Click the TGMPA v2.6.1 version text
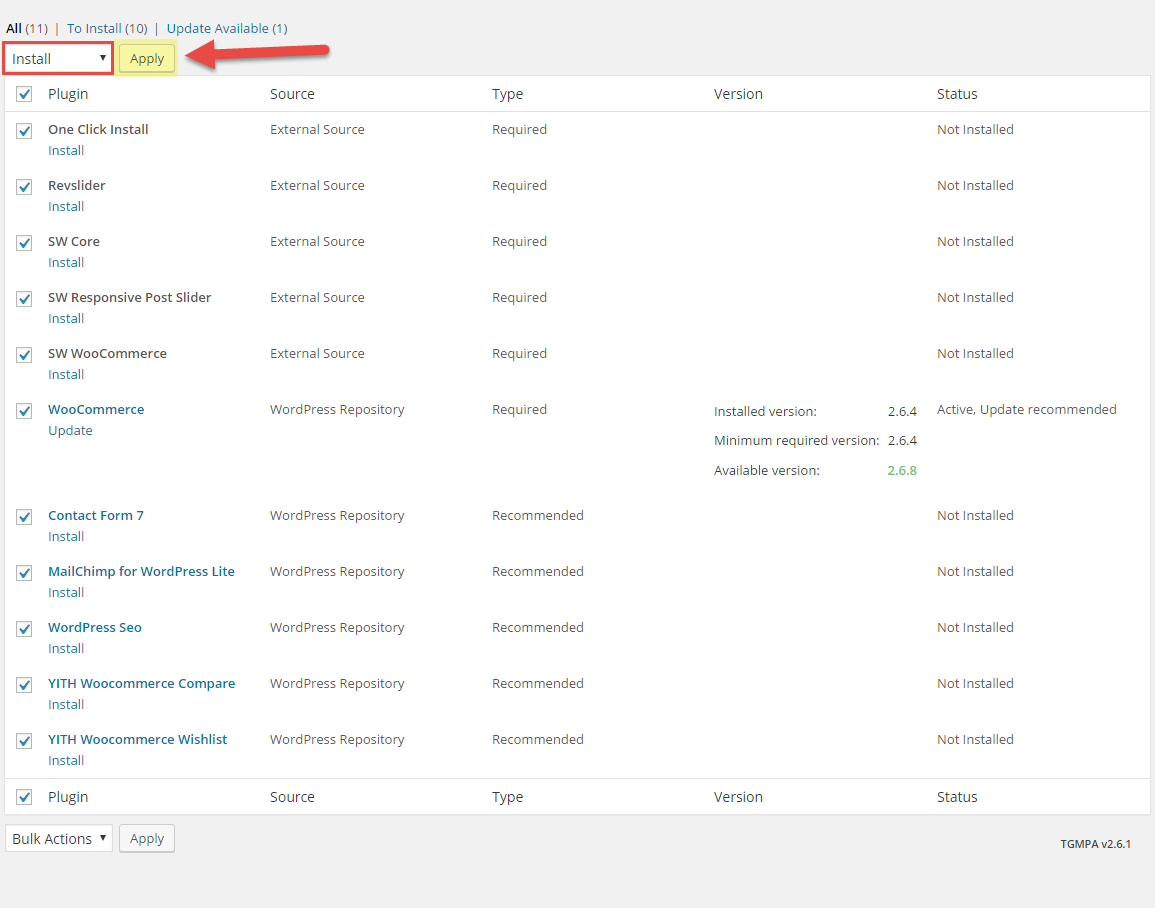This screenshot has height=908, width=1155. (x=1095, y=845)
